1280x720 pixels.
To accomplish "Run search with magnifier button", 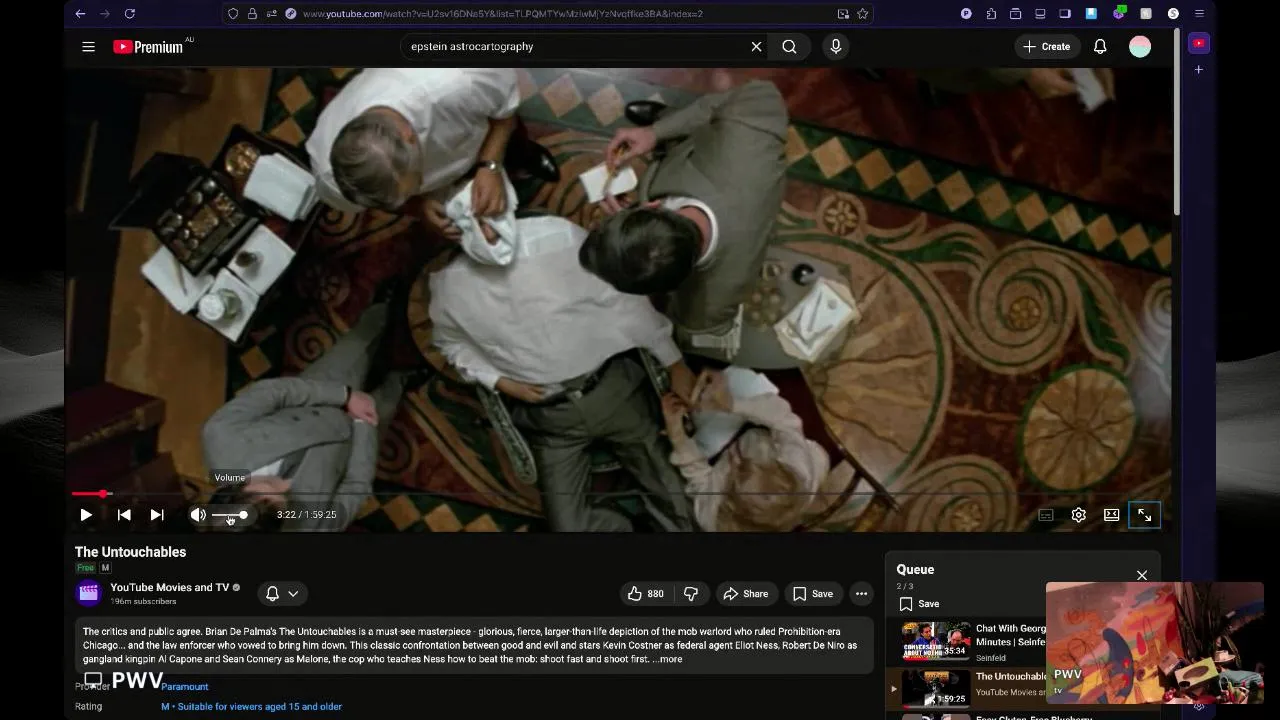I will point(789,46).
